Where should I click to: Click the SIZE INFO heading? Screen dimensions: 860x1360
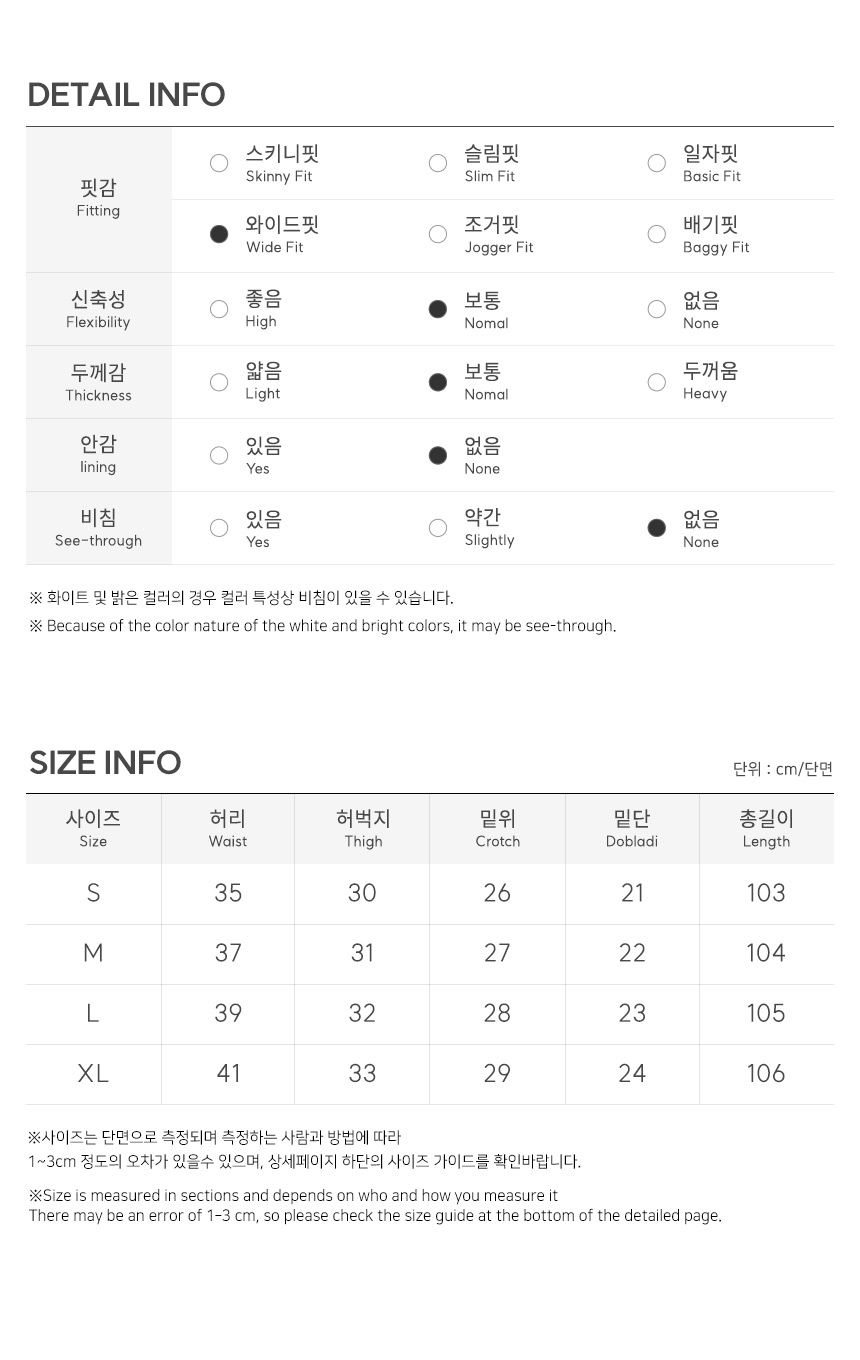click(x=105, y=763)
